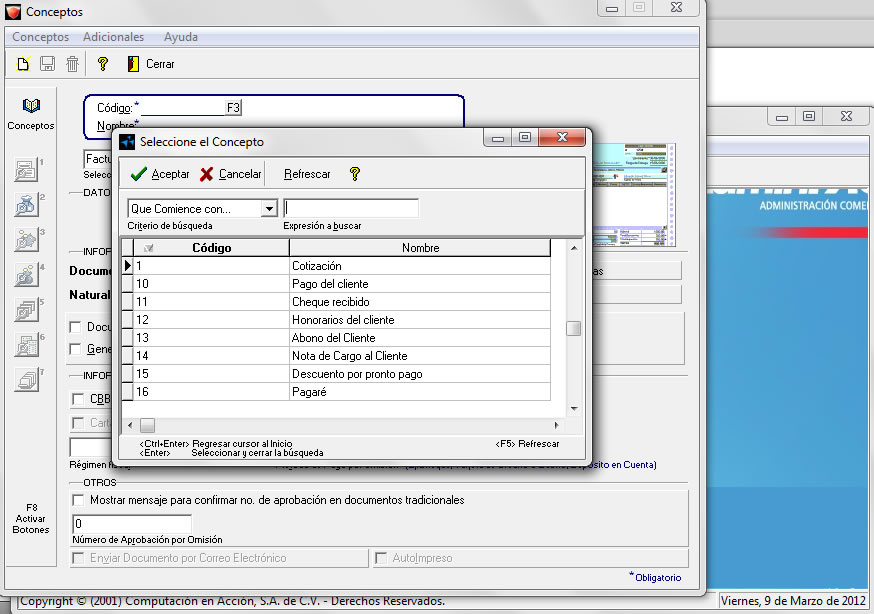Viewport: 874px width, 614px height.
Task: Click the F3 lookup button beside Código
Action: [x=233, y=107]
